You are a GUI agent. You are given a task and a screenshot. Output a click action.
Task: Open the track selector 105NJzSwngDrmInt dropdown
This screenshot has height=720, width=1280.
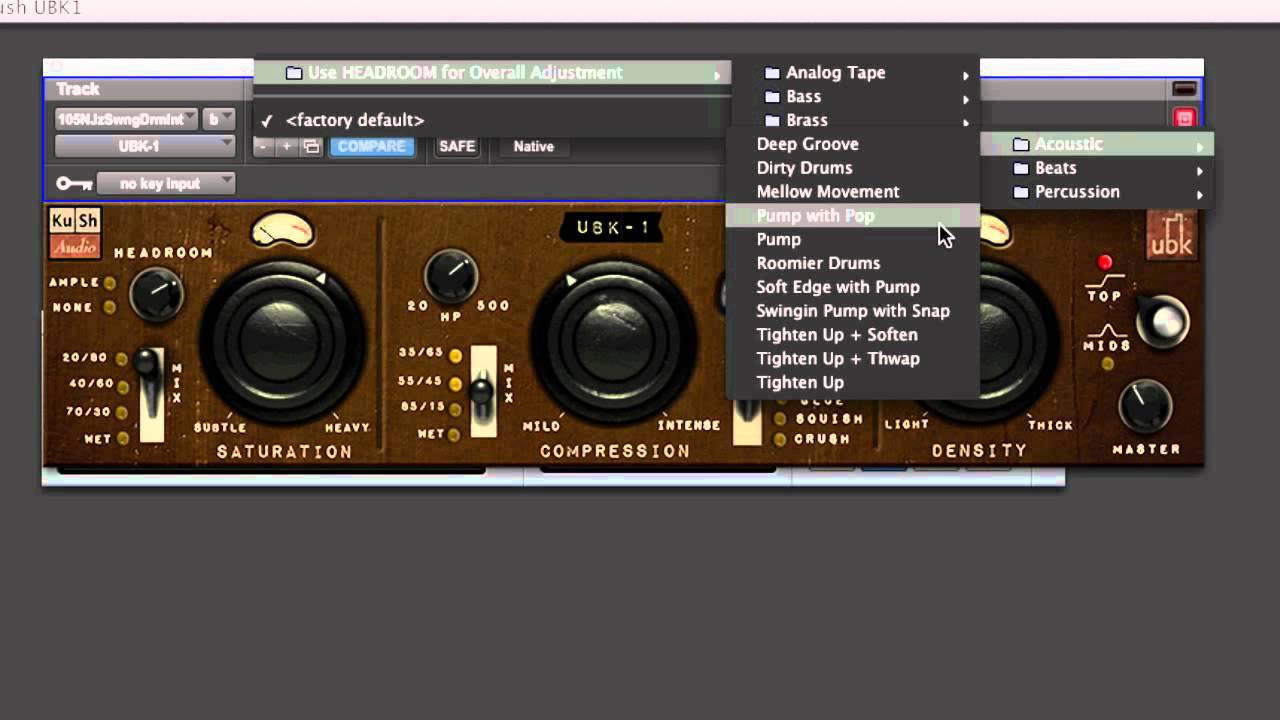tap(127, 119)
